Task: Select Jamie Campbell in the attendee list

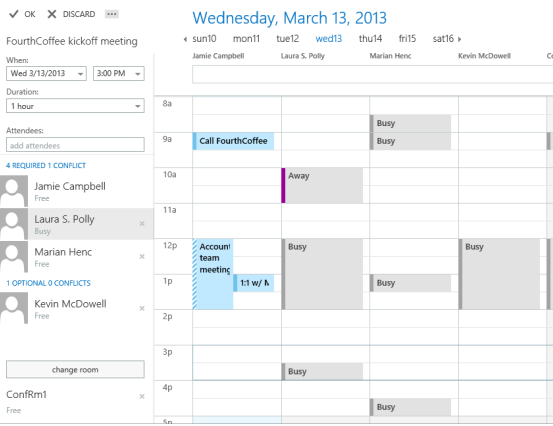Action: (77, 191)
